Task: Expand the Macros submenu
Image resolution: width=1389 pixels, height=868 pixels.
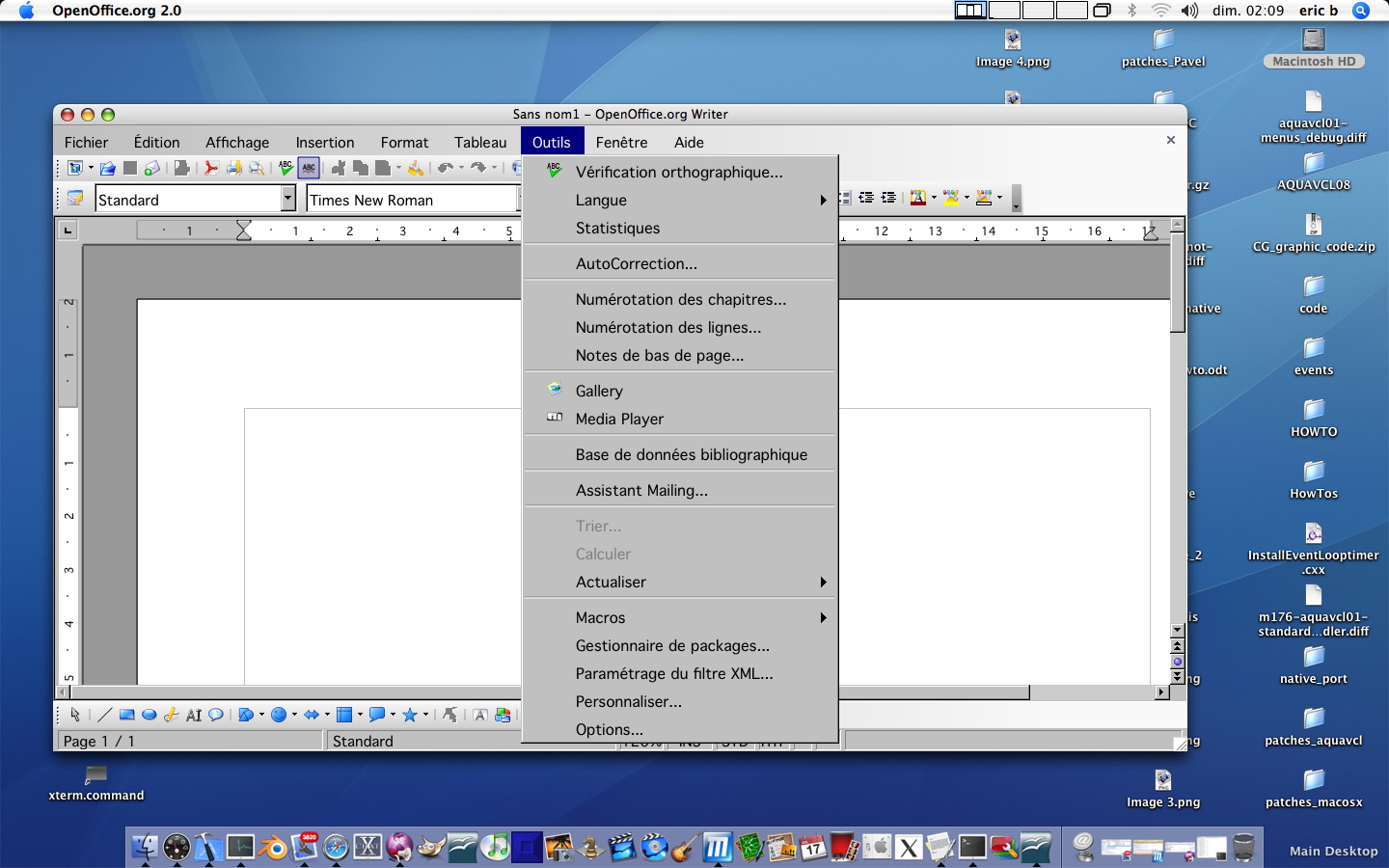Action: pyautogui.click(x=680, y=617)
